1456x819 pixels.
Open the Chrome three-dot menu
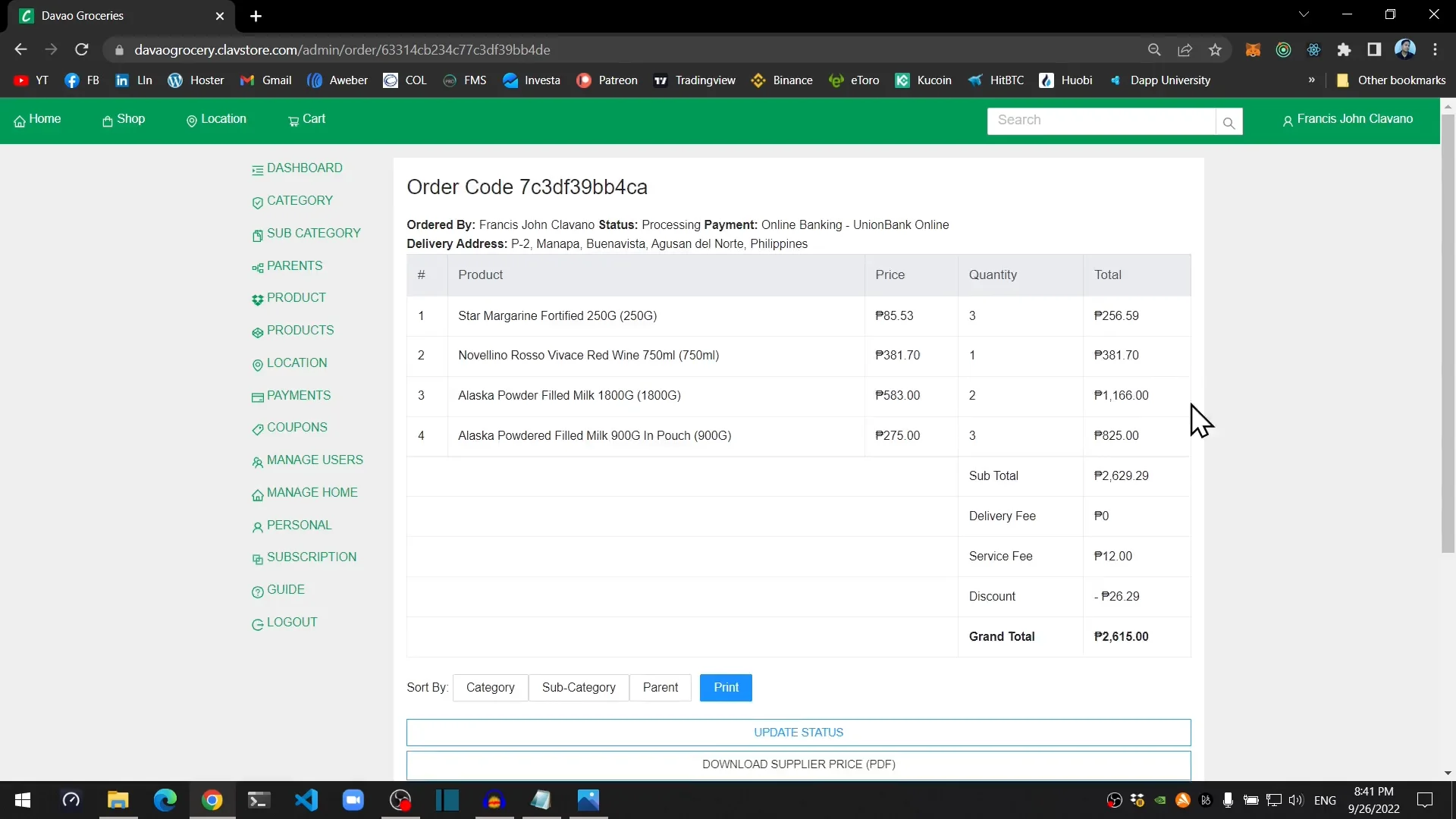coord(1435,50)
